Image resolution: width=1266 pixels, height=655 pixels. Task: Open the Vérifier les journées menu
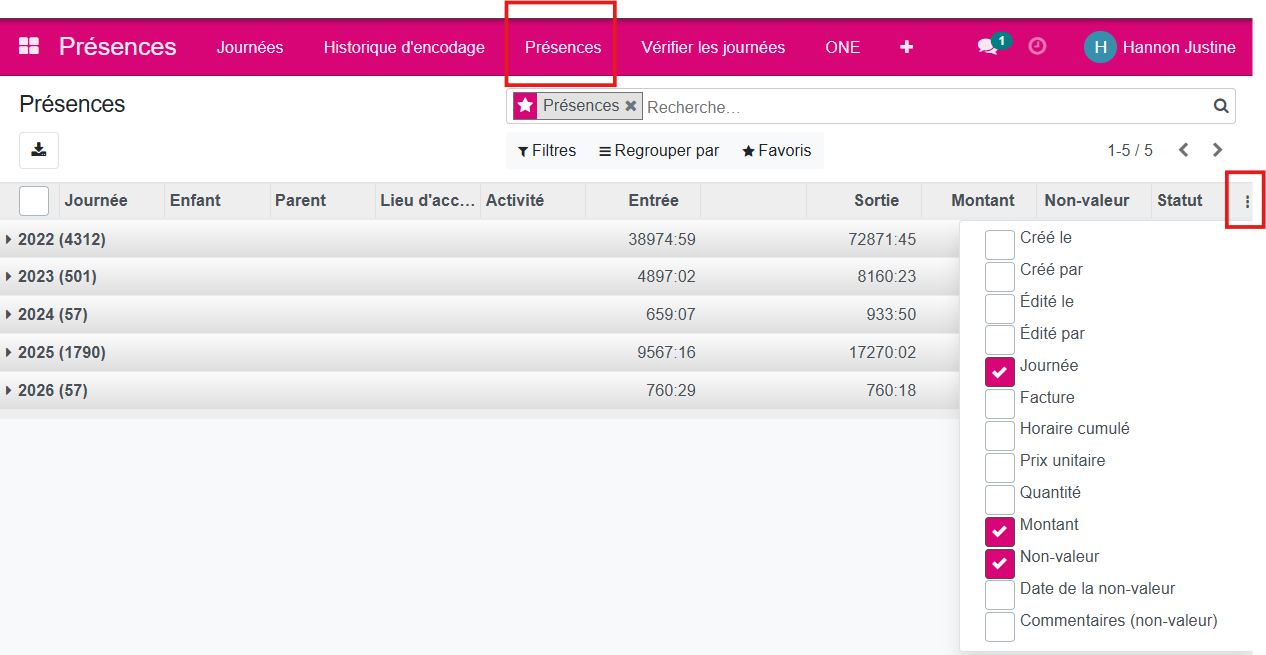(x=712, y=46)
